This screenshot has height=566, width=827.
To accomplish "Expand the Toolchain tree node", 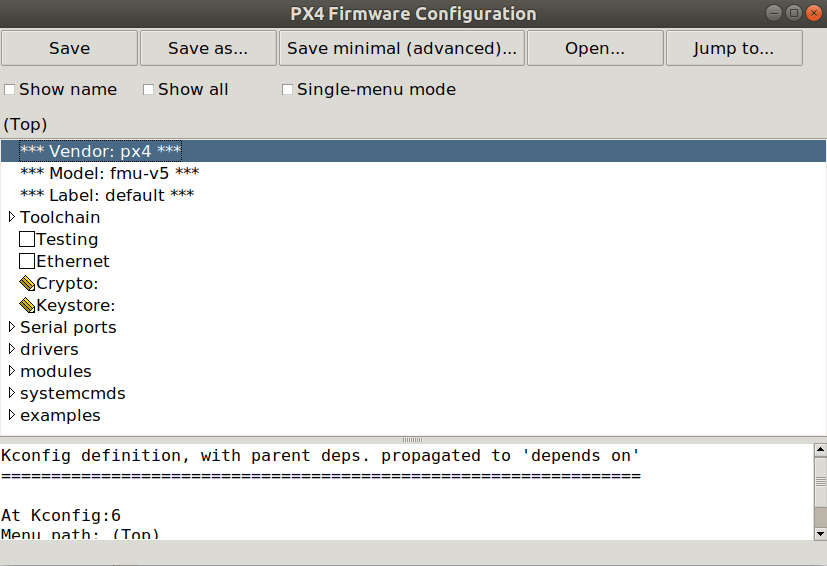I will click(12, 217).
